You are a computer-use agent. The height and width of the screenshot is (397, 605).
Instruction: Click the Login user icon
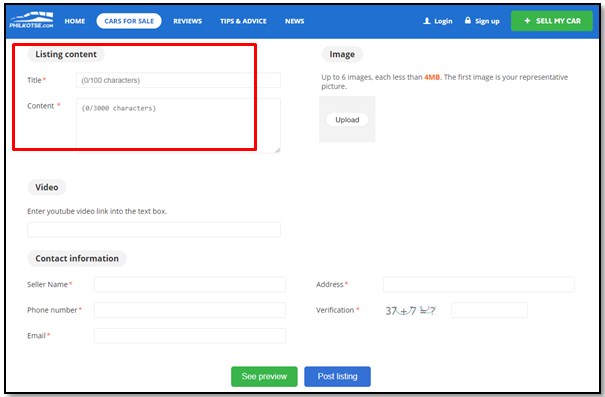(x=427, y=21)
